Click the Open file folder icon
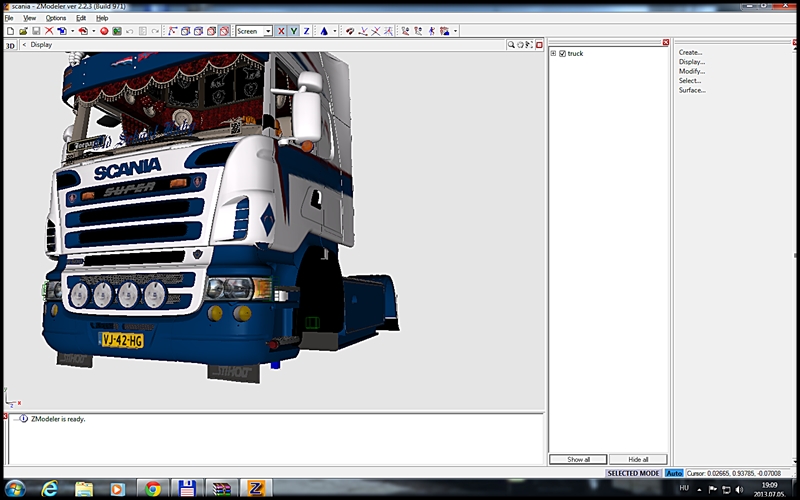The height and width of the screenshot is (500, 800). 22,31
